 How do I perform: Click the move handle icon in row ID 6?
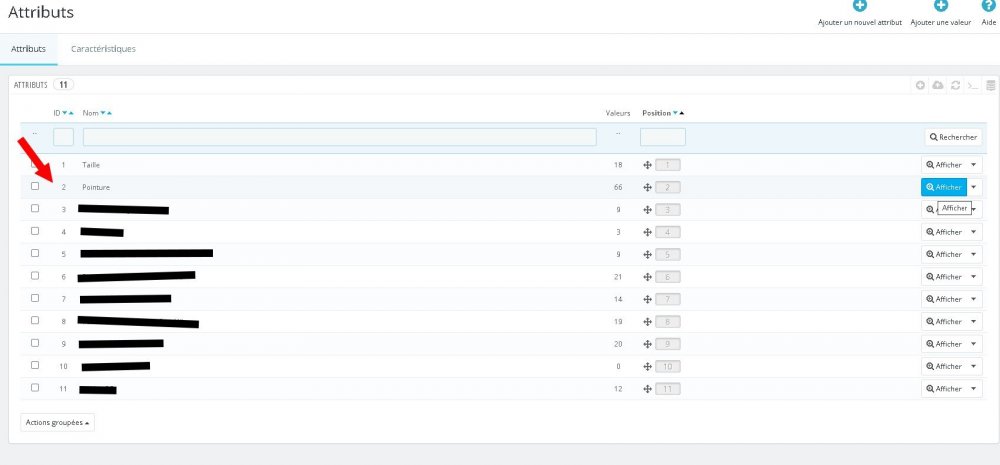(647, 277)
